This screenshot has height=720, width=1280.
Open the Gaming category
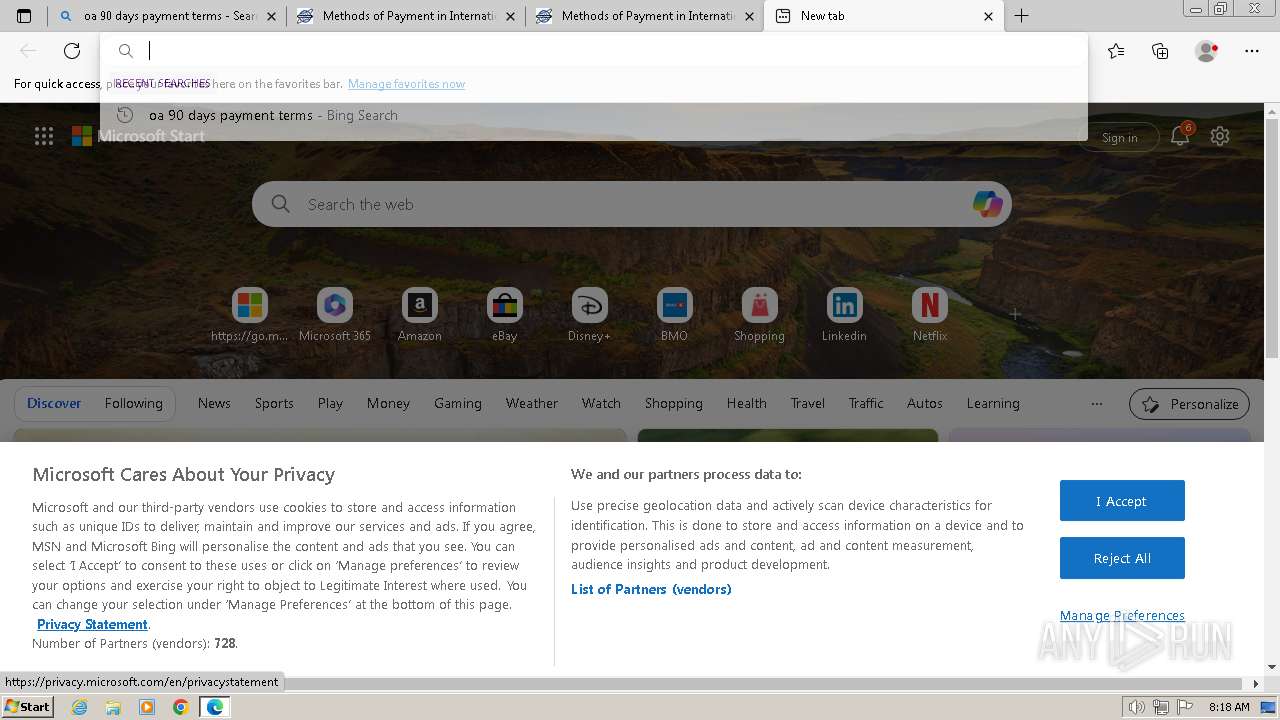[458, 403]
